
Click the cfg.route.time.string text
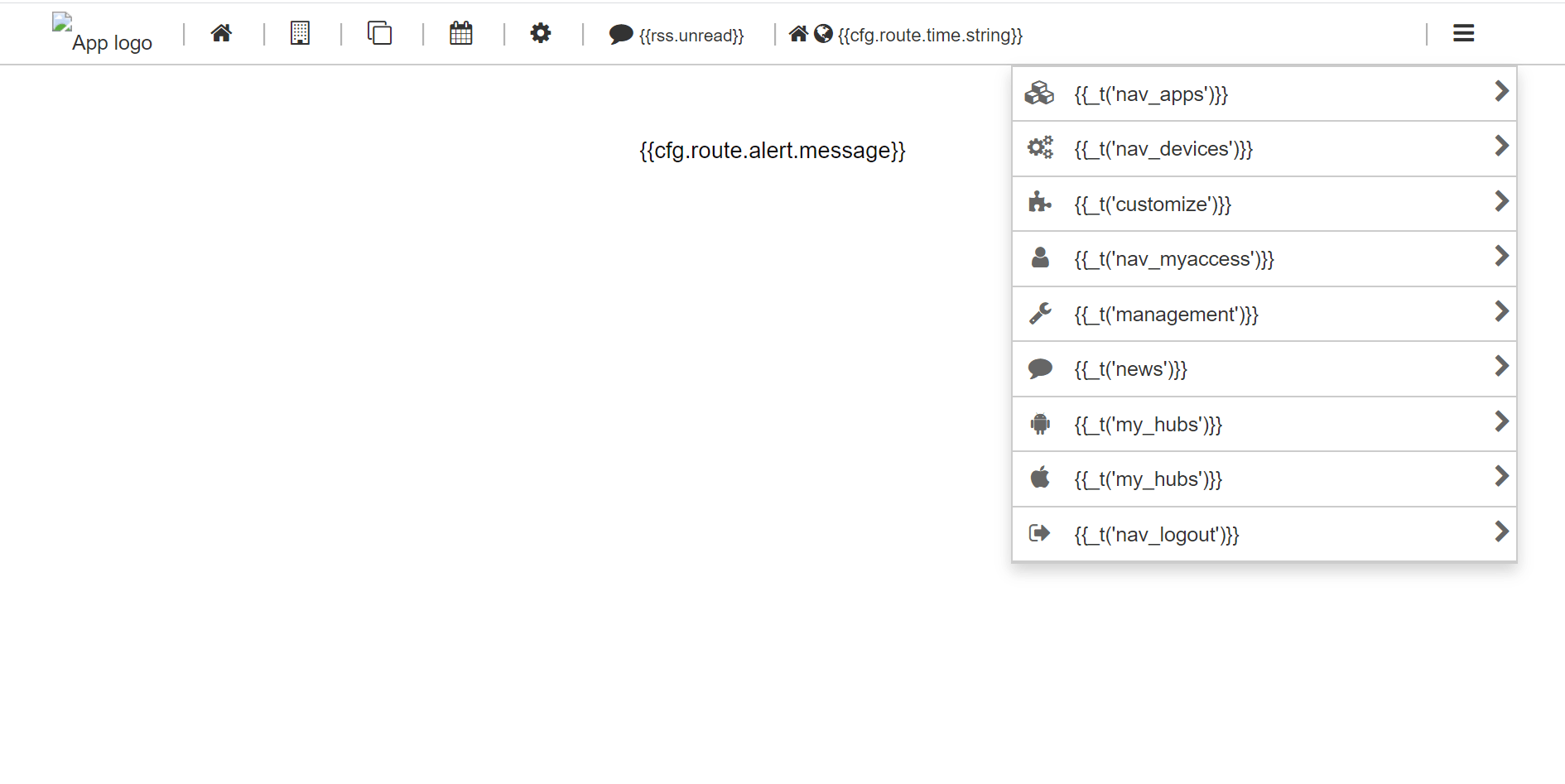[x=930, y=35]
